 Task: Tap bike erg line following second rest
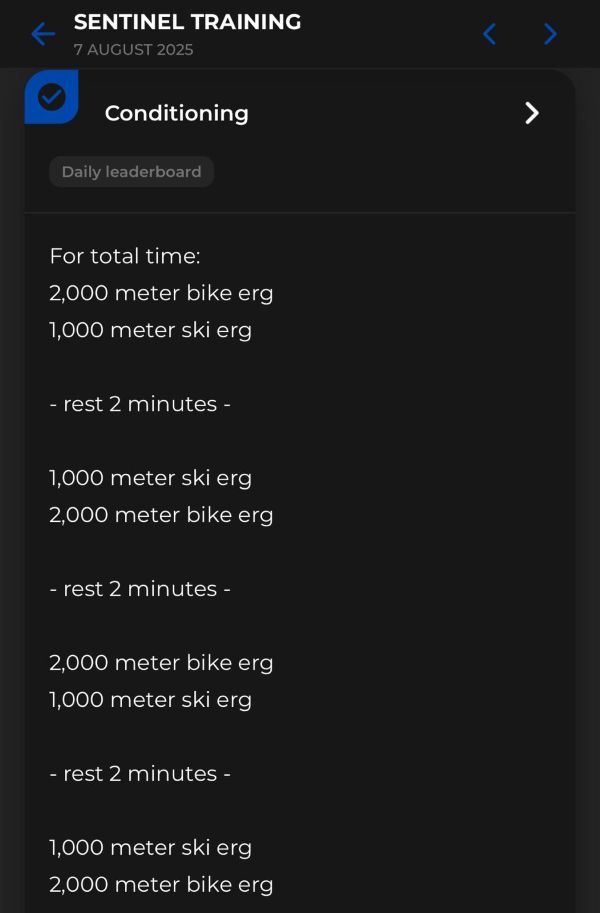(x=161, y=662)
